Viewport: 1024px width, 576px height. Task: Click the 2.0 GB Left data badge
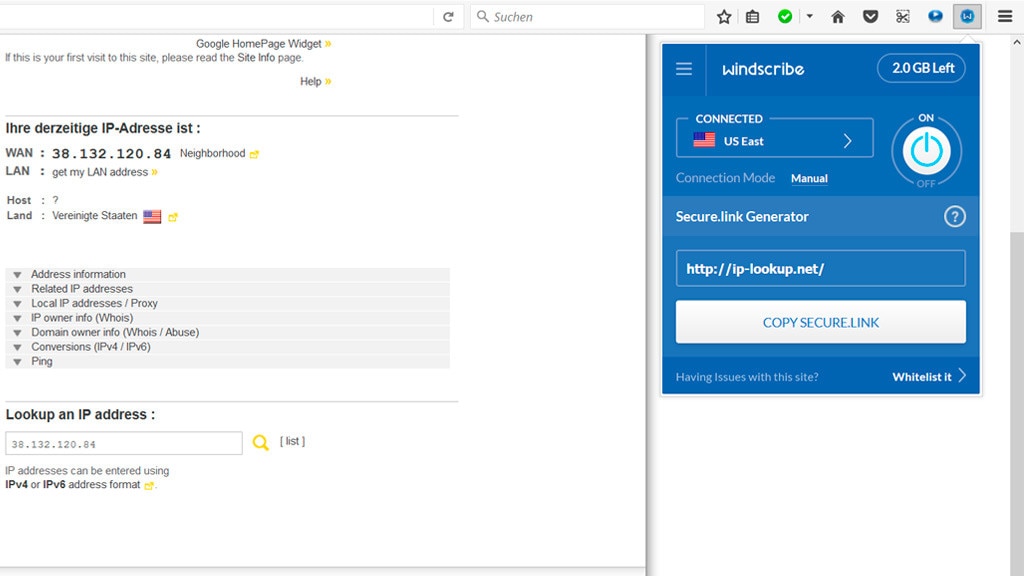pos(923,68)
